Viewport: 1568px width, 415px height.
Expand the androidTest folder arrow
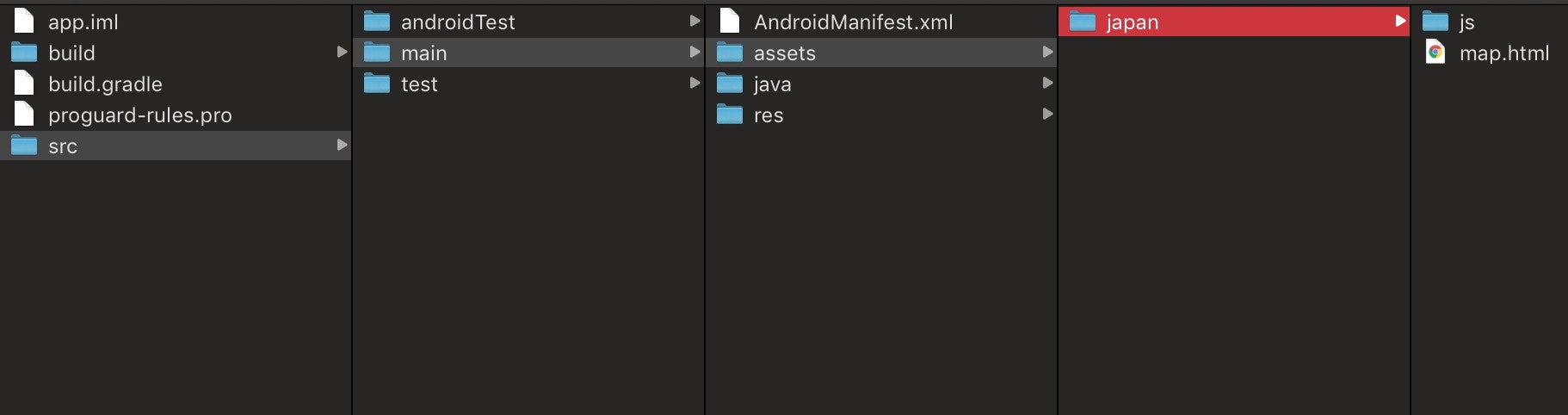[694, 21]
